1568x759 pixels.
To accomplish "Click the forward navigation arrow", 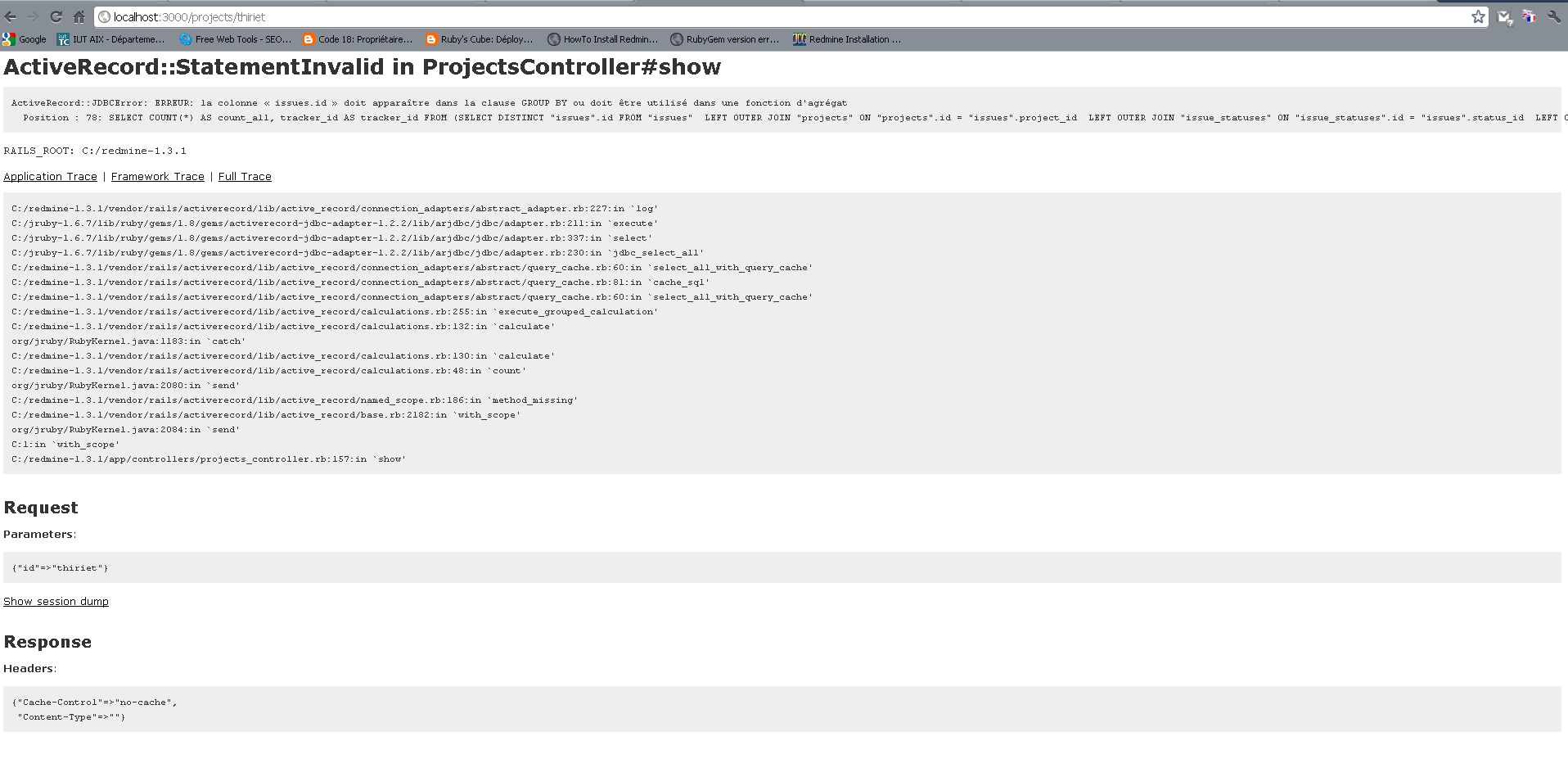I will 33,16.
